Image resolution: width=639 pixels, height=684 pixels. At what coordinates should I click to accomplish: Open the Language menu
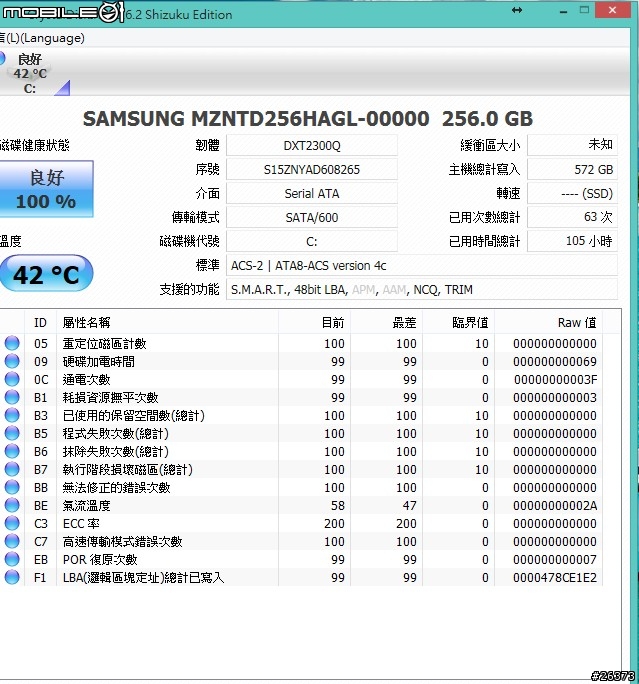point(42,38)
